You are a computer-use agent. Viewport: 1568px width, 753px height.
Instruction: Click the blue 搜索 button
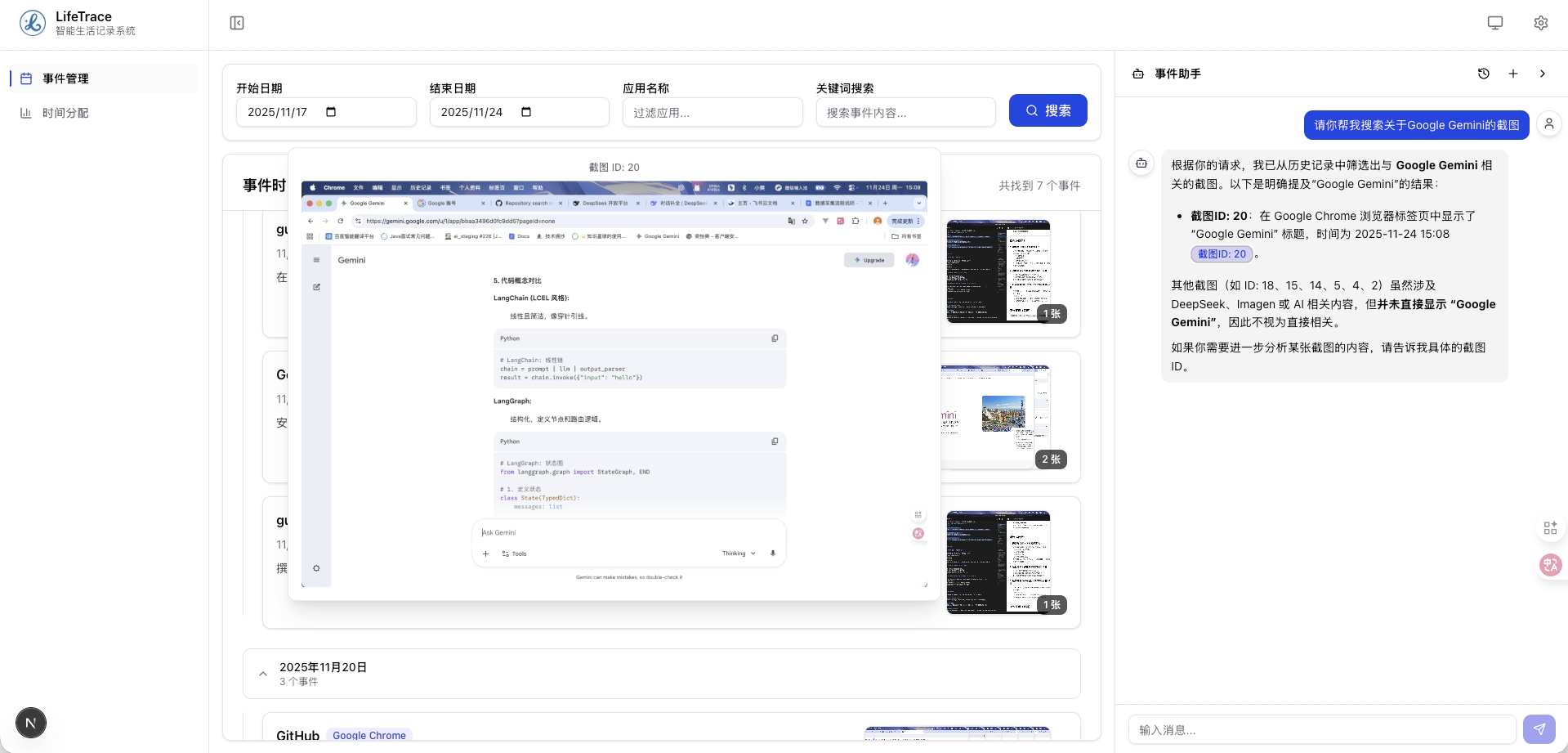[1048, 110]
